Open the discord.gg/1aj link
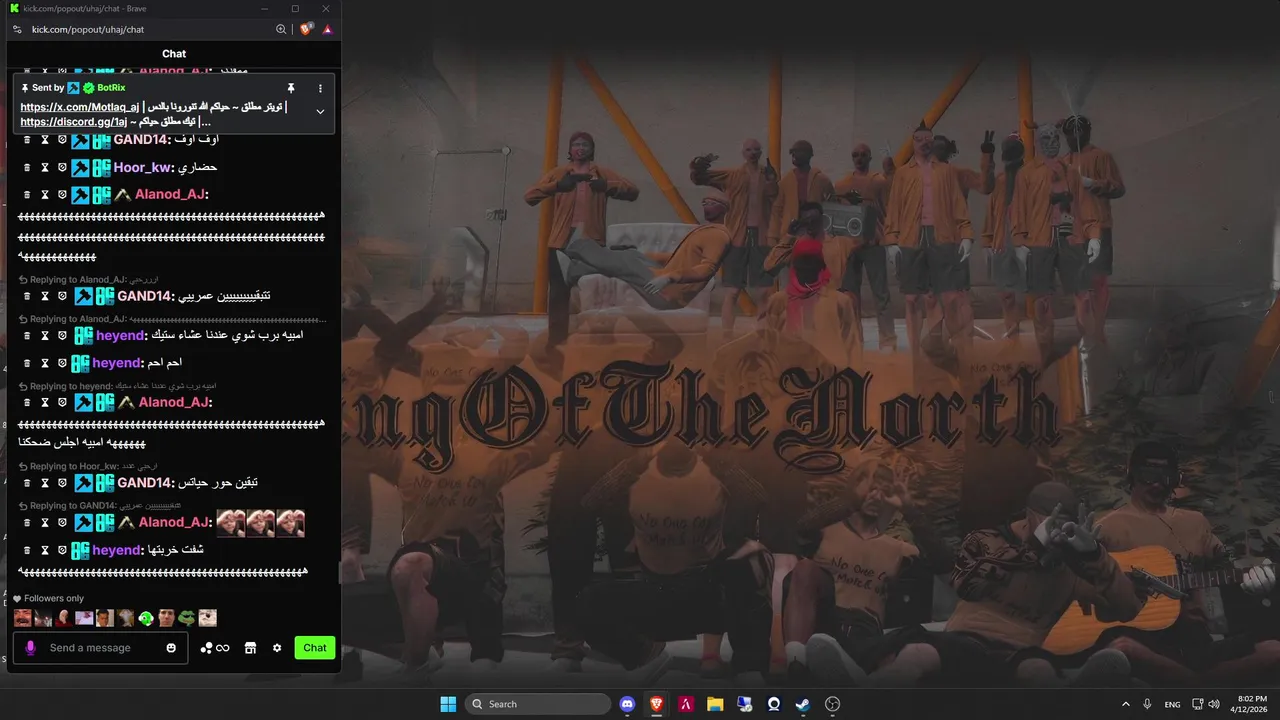This screenshot has height=720, width=1280. [74, 122]
